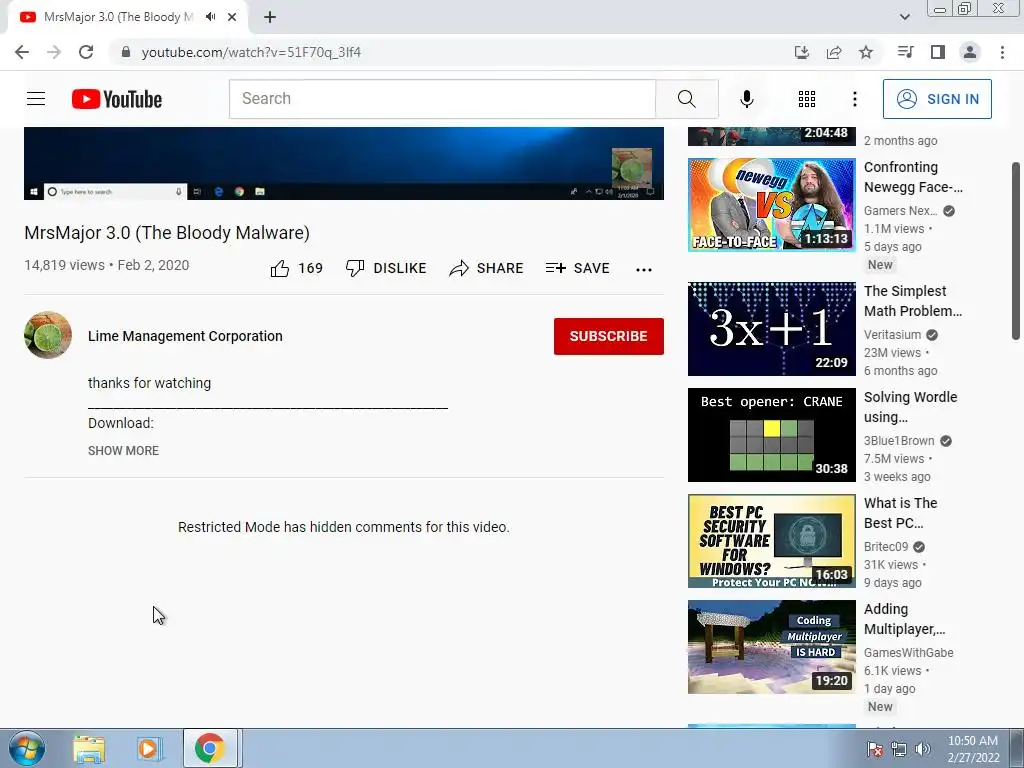Click the 3Blue1Brown channel name
Screen dimensions: 1024x768
coord(899,441)
